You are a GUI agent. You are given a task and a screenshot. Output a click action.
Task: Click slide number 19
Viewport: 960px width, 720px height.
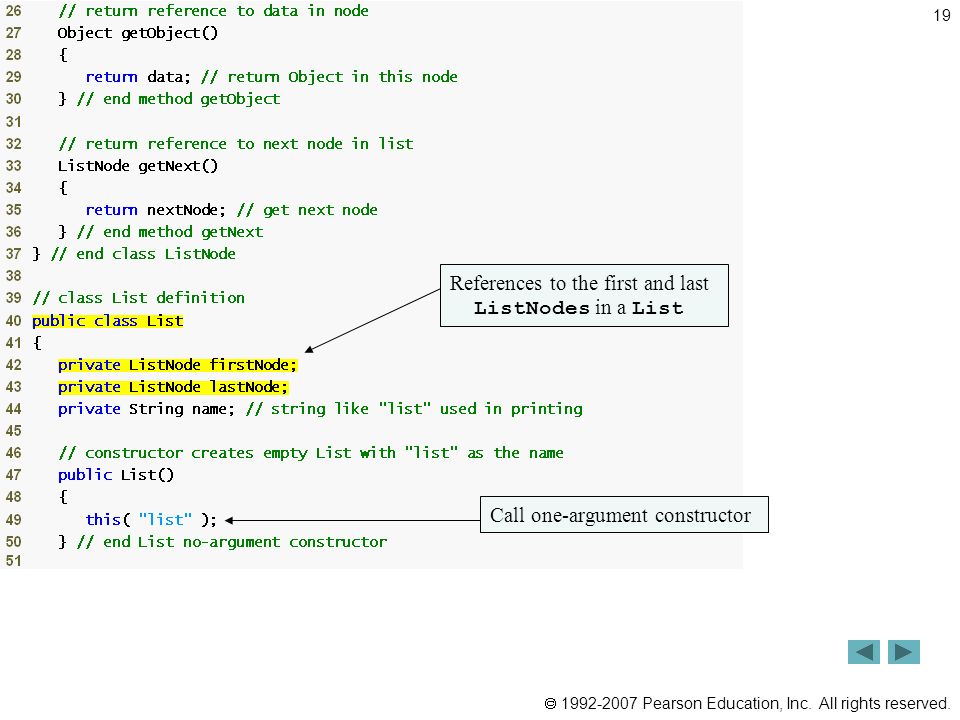click(942, 15)
